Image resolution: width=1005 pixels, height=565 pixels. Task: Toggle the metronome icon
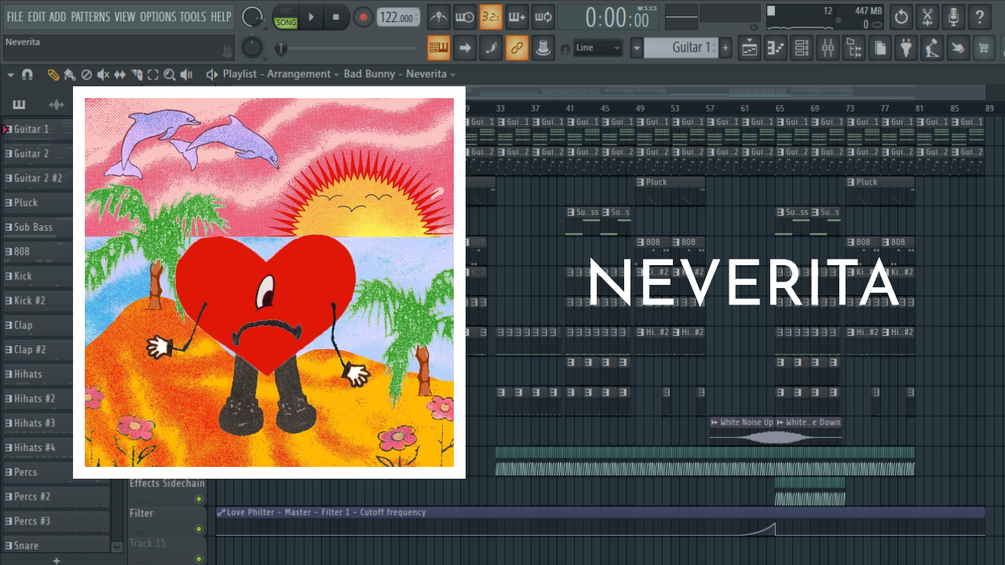[438, 17]
